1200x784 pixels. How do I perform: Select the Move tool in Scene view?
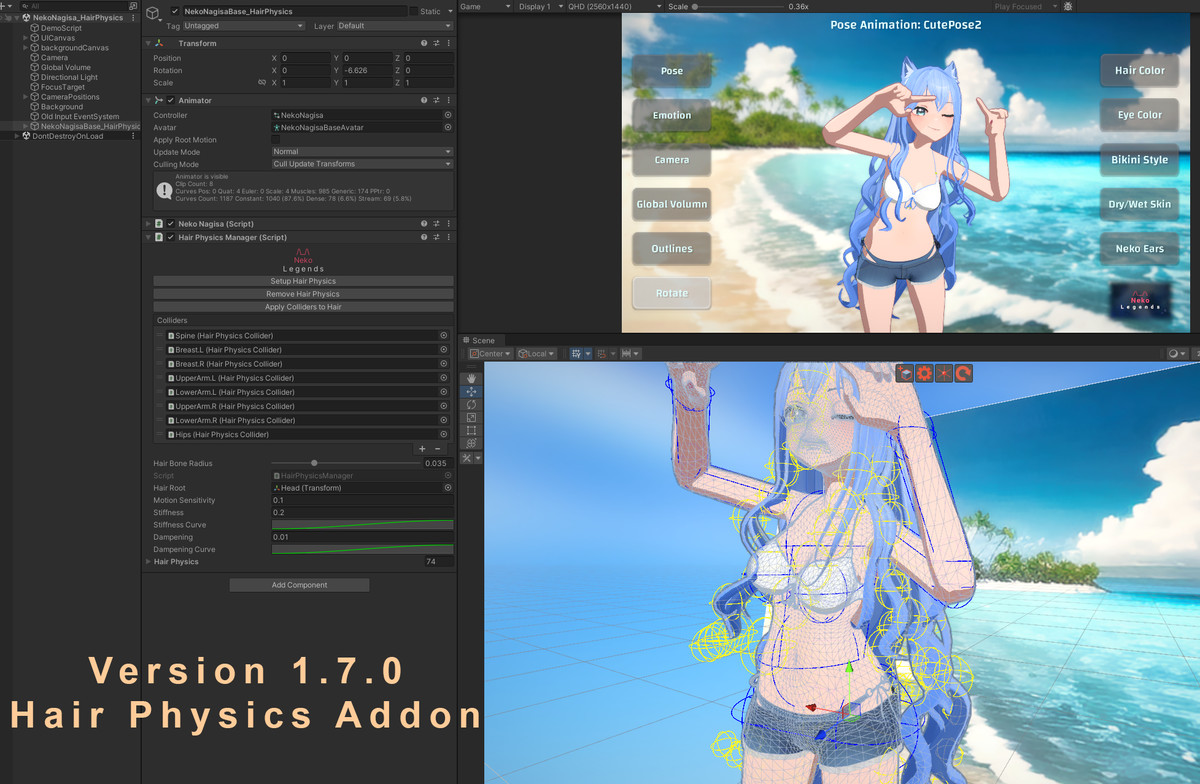coord(471,392)
